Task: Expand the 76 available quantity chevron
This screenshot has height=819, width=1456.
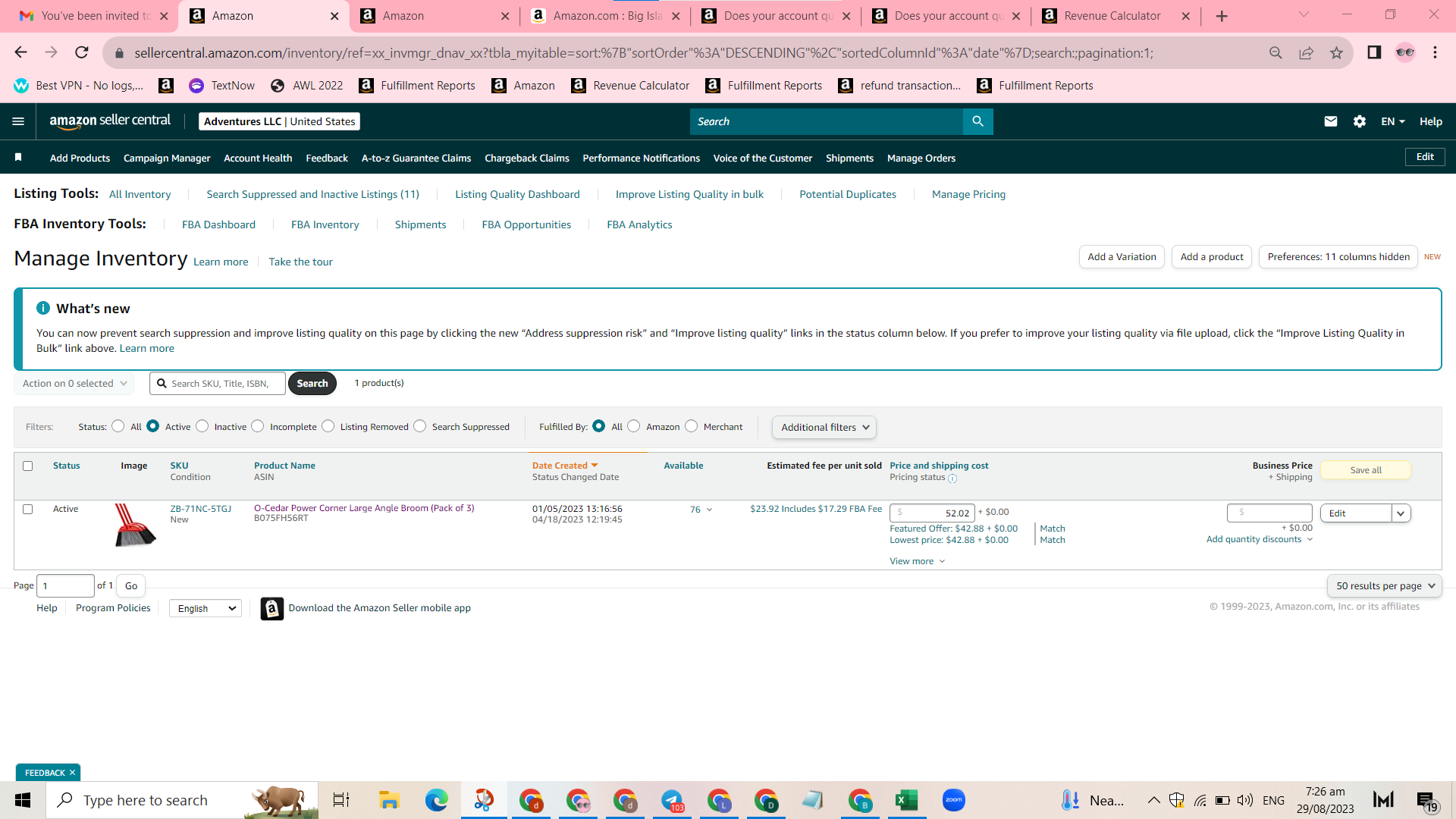Action: pos(710,510)
